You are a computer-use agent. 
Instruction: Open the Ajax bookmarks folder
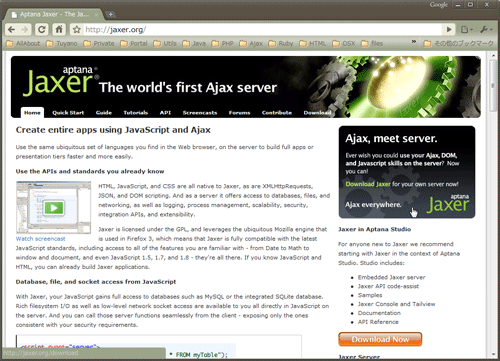coord(251,44)
